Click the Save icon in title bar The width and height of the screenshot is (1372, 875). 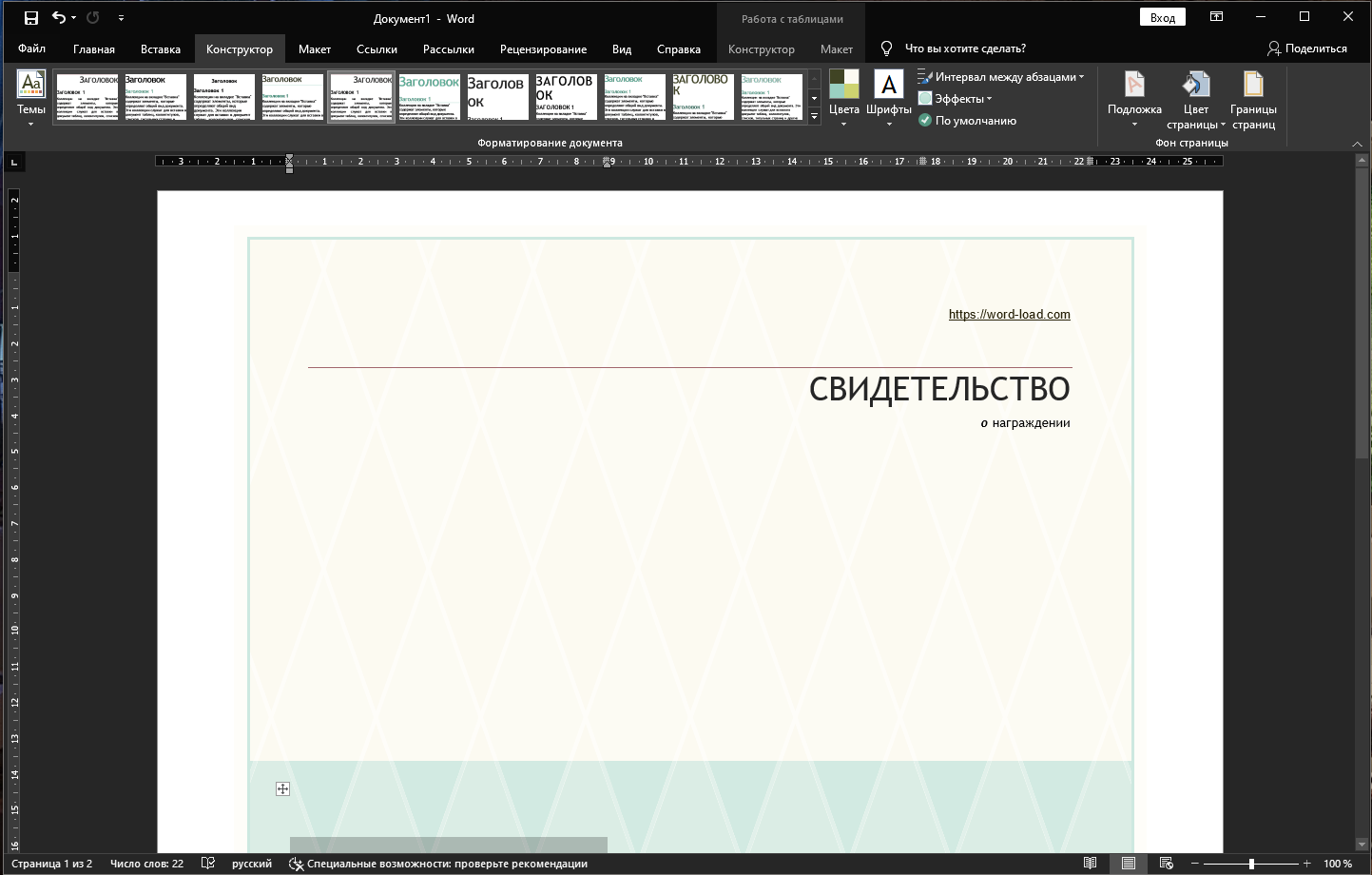coord(31,18)
